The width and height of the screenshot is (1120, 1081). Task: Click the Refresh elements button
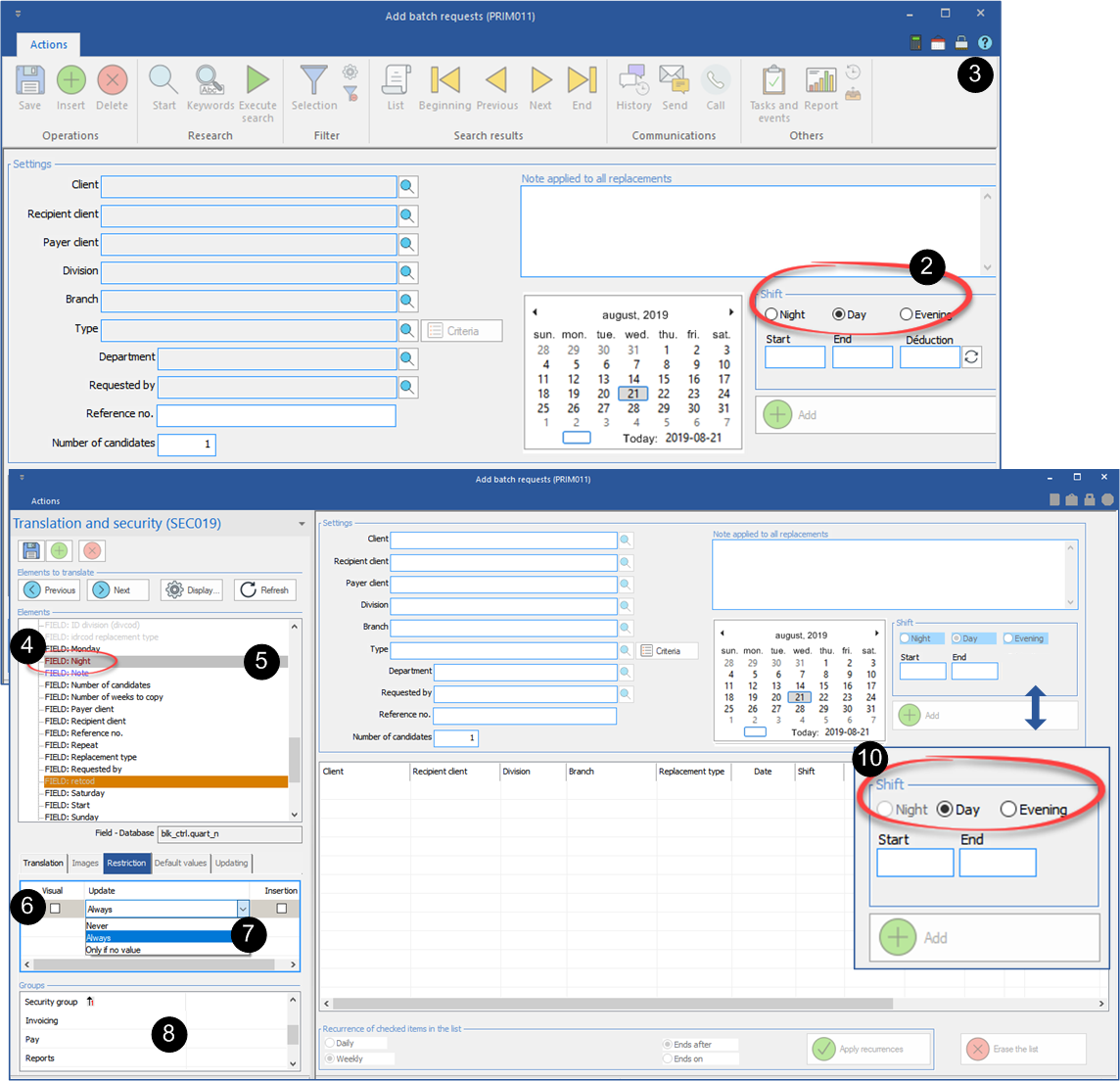[x=265, y=590]
